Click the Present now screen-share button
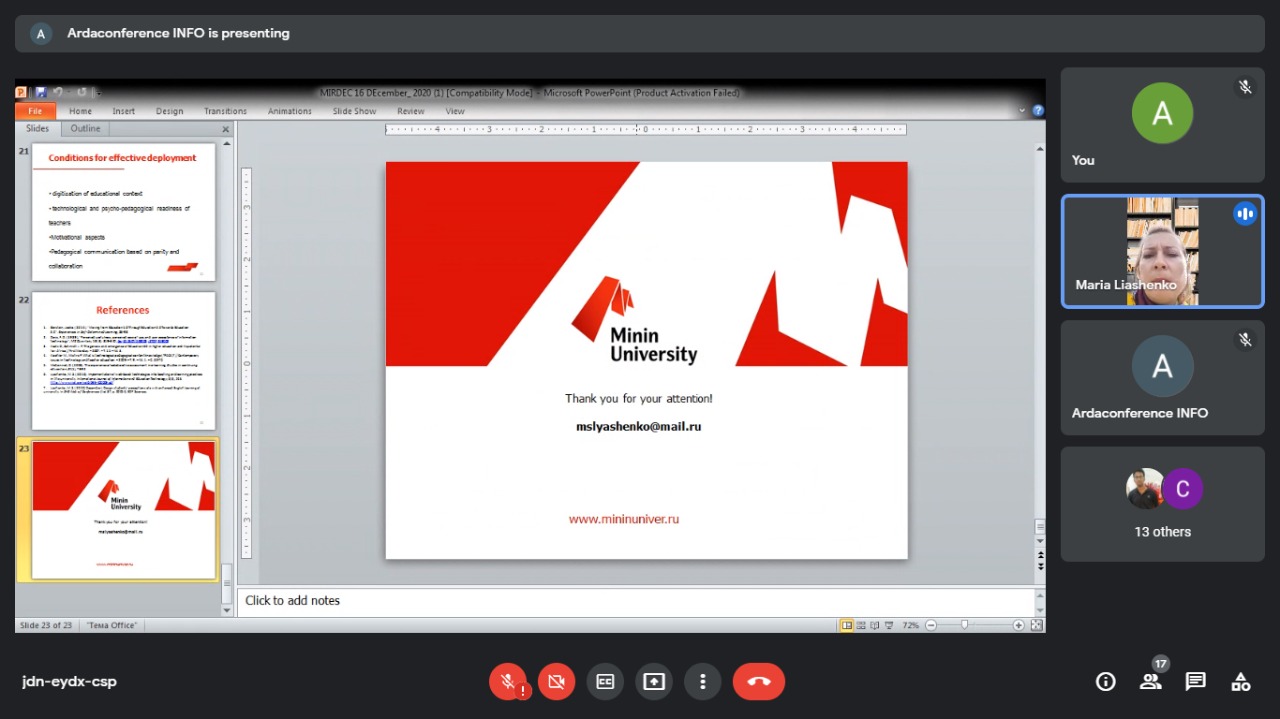 point(654,681)
